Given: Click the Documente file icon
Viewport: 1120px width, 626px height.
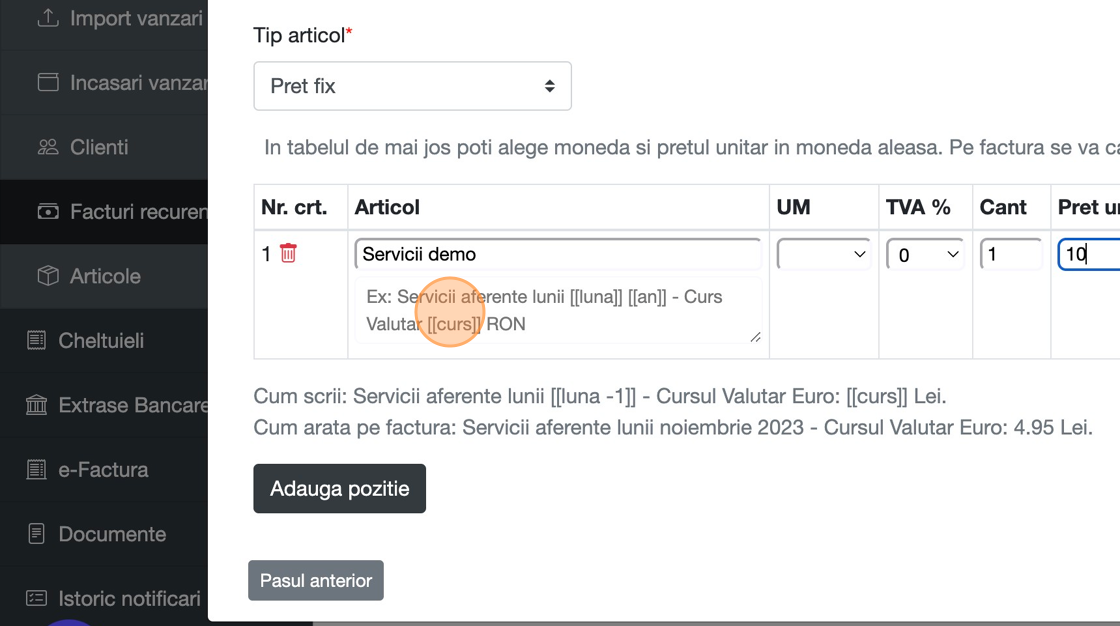Looking at the screenshot, I should tap(37, 534).
